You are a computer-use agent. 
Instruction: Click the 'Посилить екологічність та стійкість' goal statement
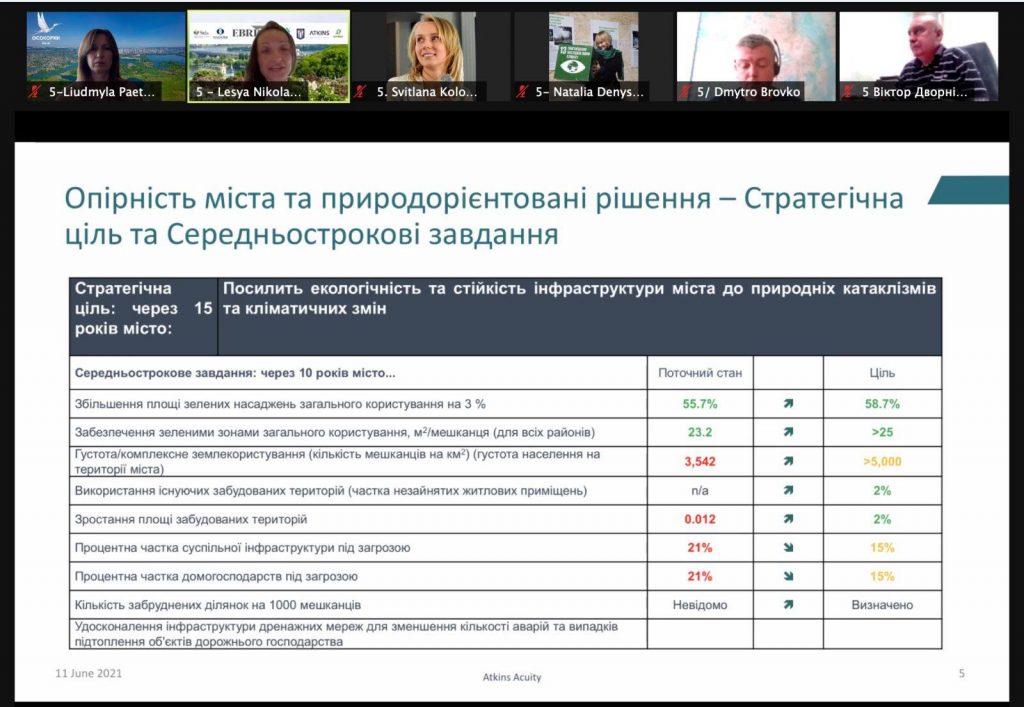point(579,298)
